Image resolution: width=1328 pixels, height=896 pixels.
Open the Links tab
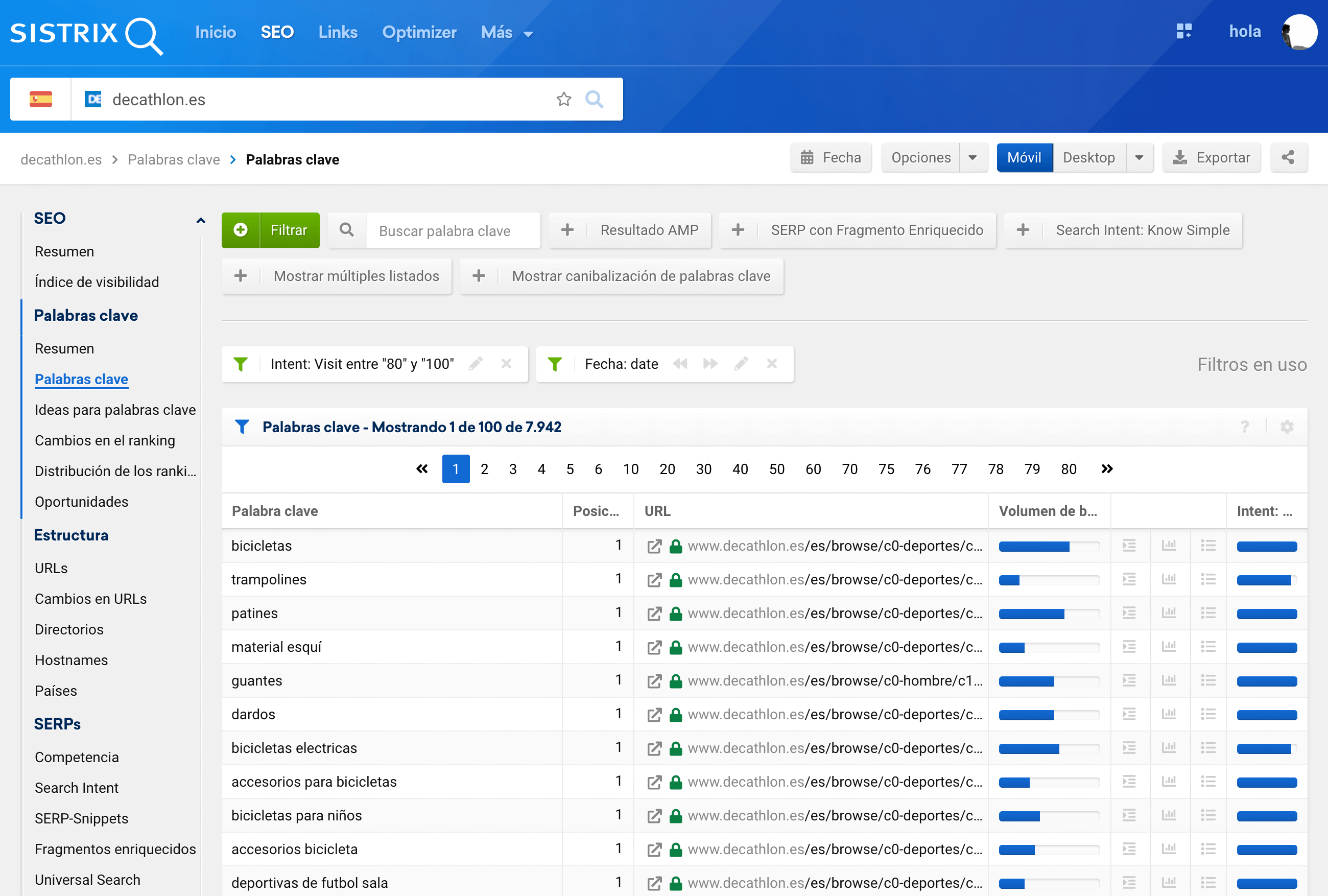(338, 33)
